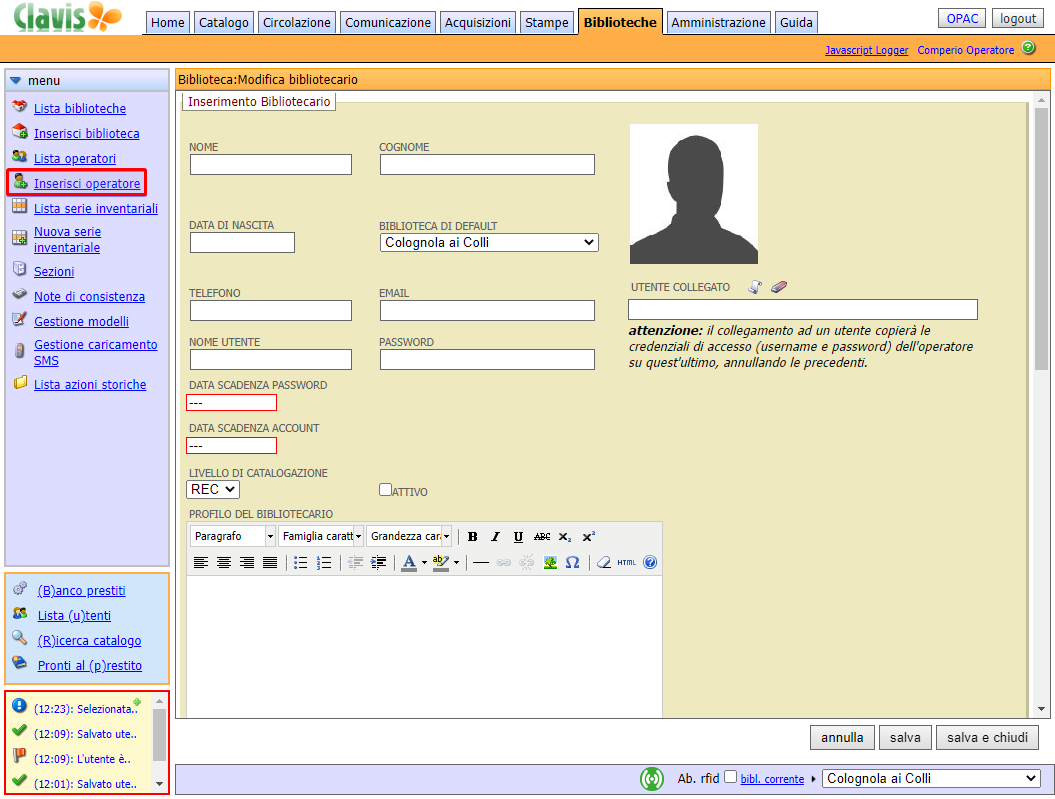Open the text color picker arrow

(x=424, y=563)
